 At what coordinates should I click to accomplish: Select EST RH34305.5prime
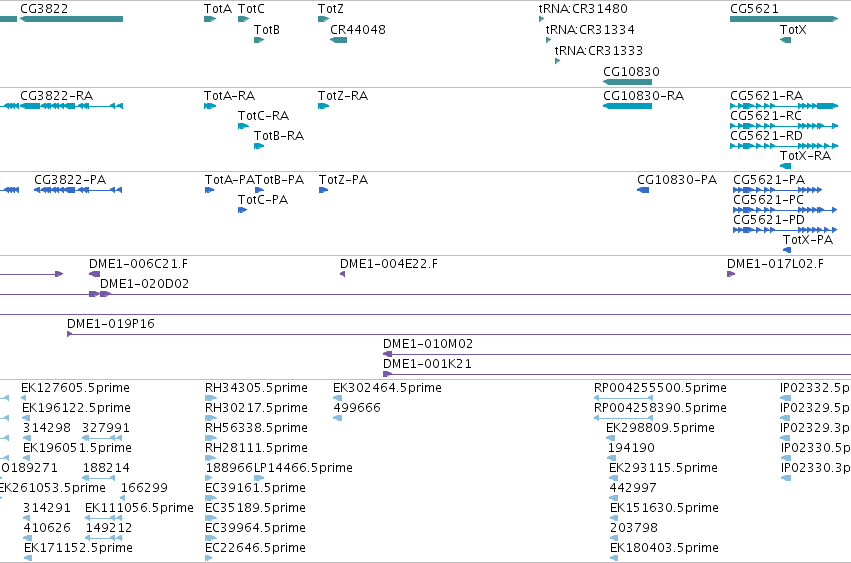[211, 398]
